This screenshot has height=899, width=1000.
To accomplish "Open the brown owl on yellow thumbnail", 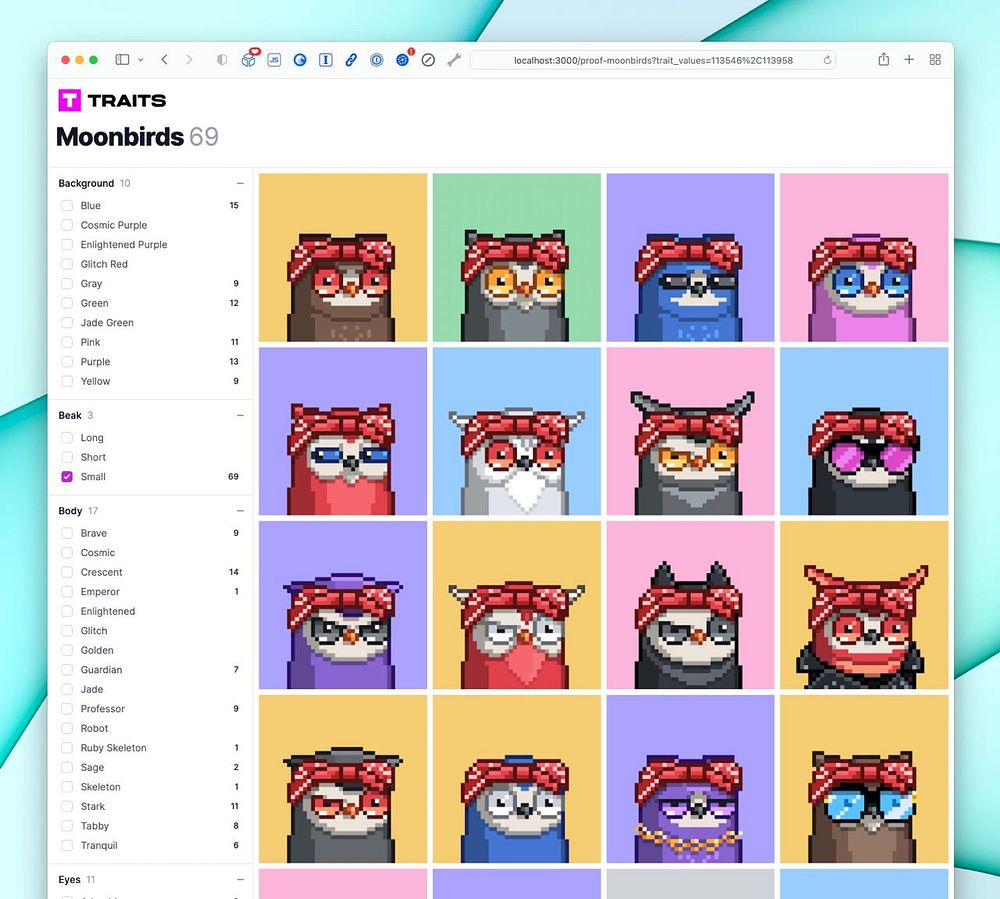I will [x=343, y=258].
